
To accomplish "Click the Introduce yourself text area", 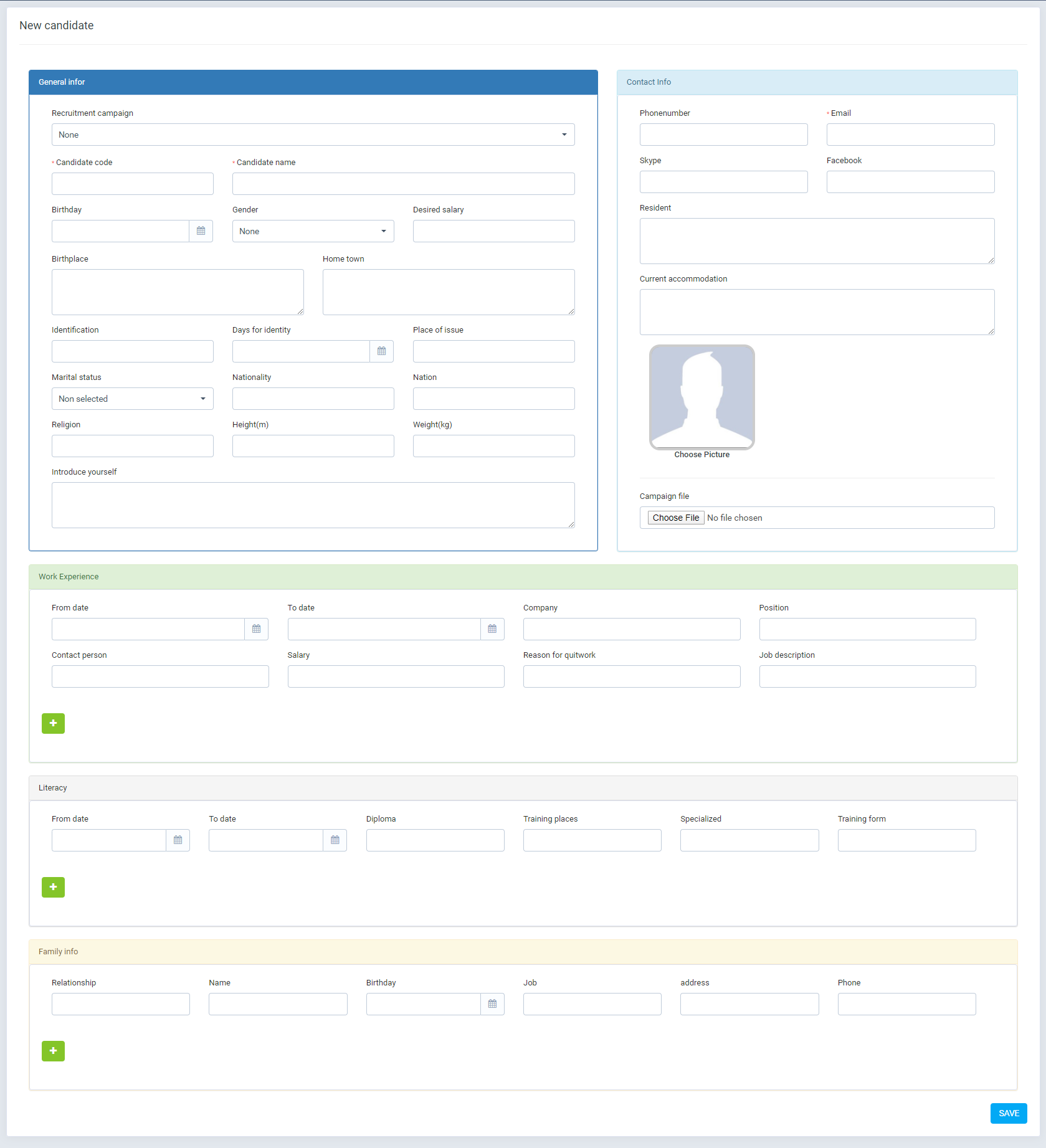I will [313, 505].
